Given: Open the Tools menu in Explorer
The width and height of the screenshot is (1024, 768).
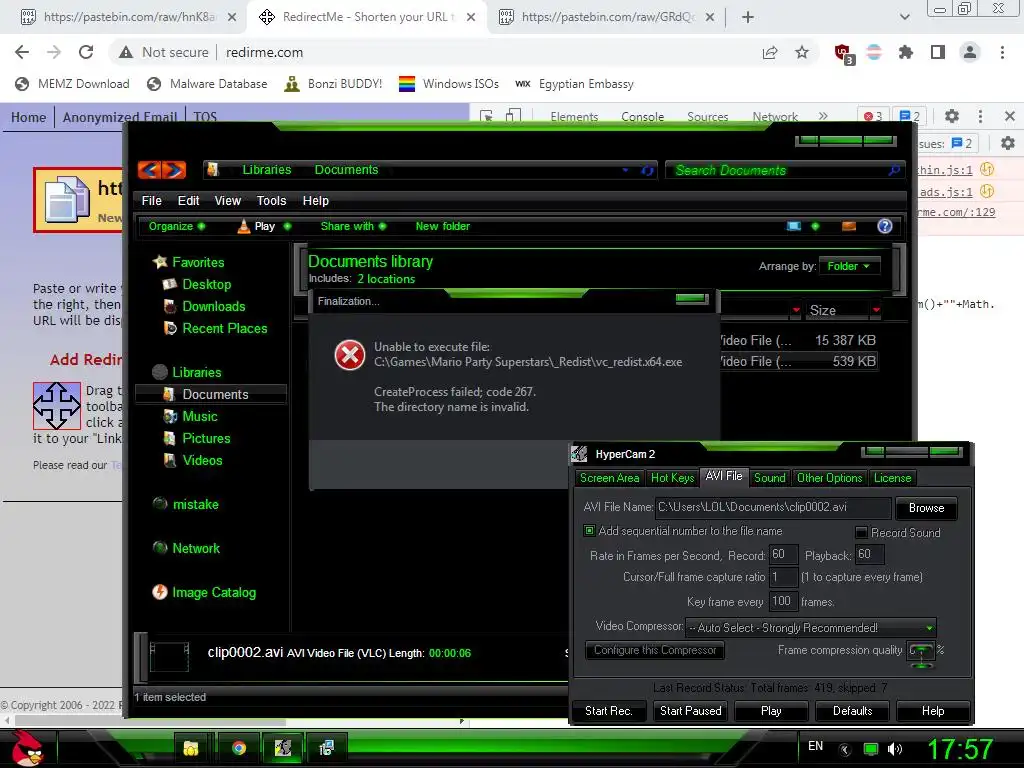Looking at the screenshot, I should click(271, 200).
